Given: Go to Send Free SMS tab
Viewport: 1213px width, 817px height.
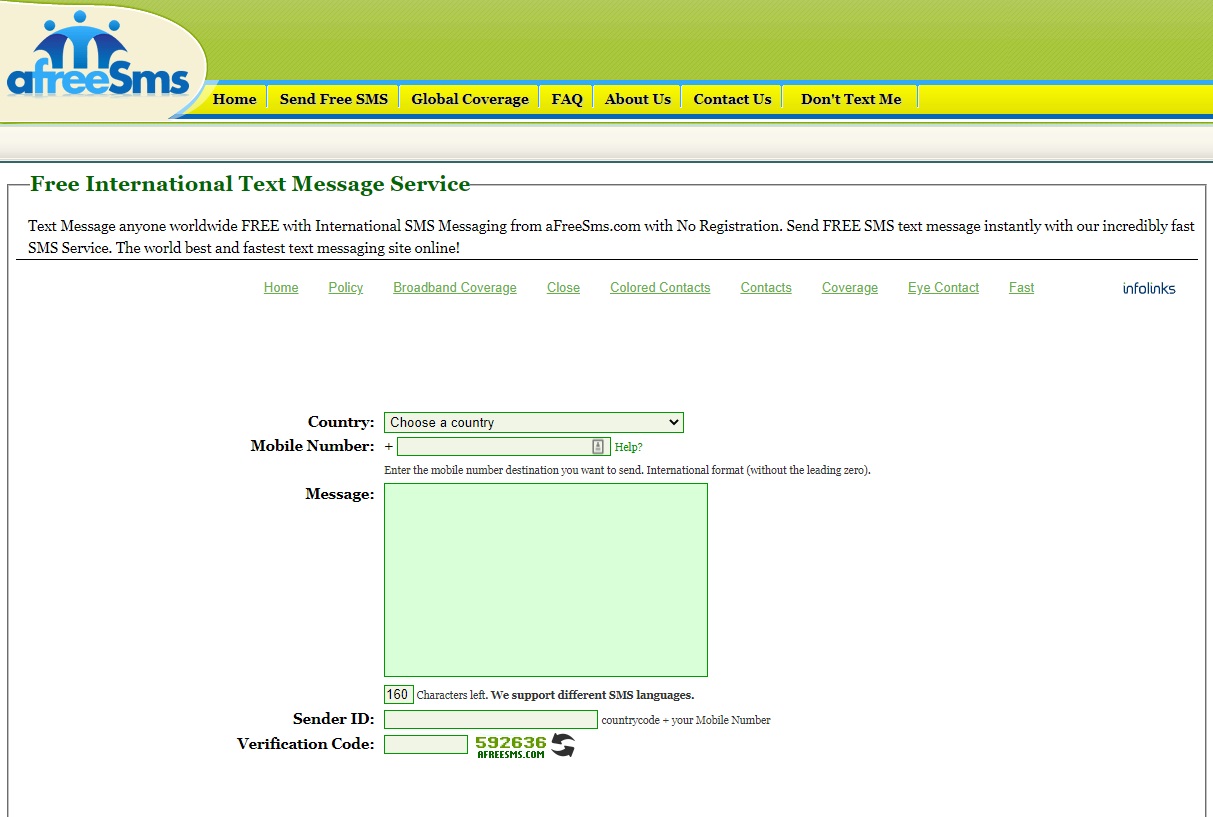Looking at the screenshot, I should coord(333,99).
